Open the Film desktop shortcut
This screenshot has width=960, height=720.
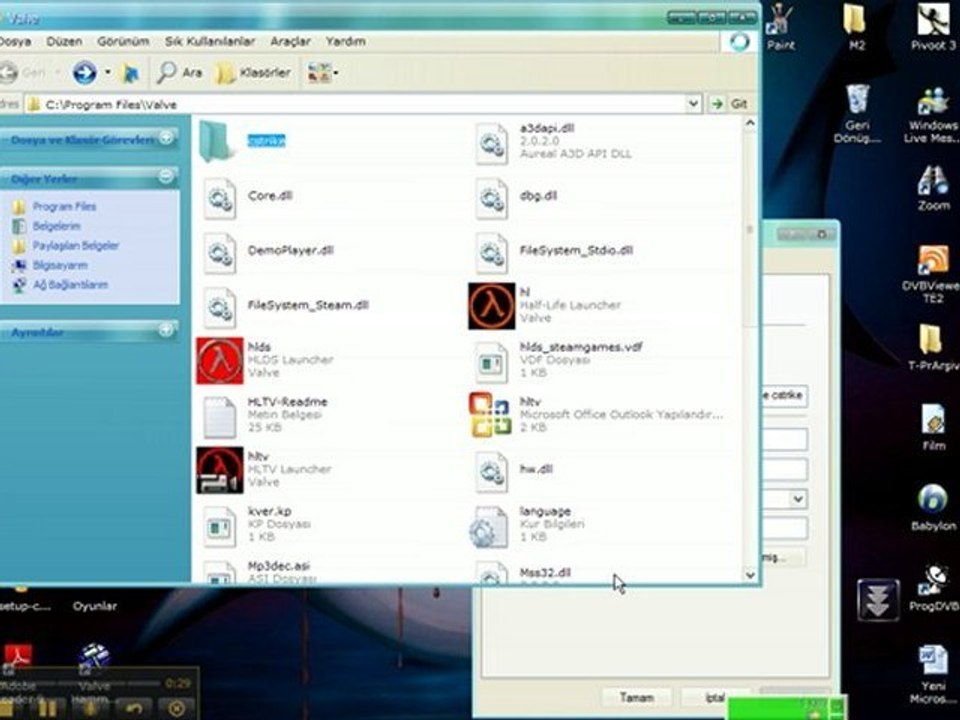tap(933, 427)
